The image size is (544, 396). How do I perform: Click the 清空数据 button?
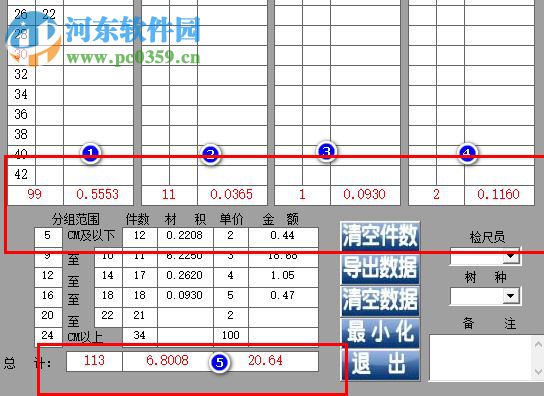click(x=380, y=301)
